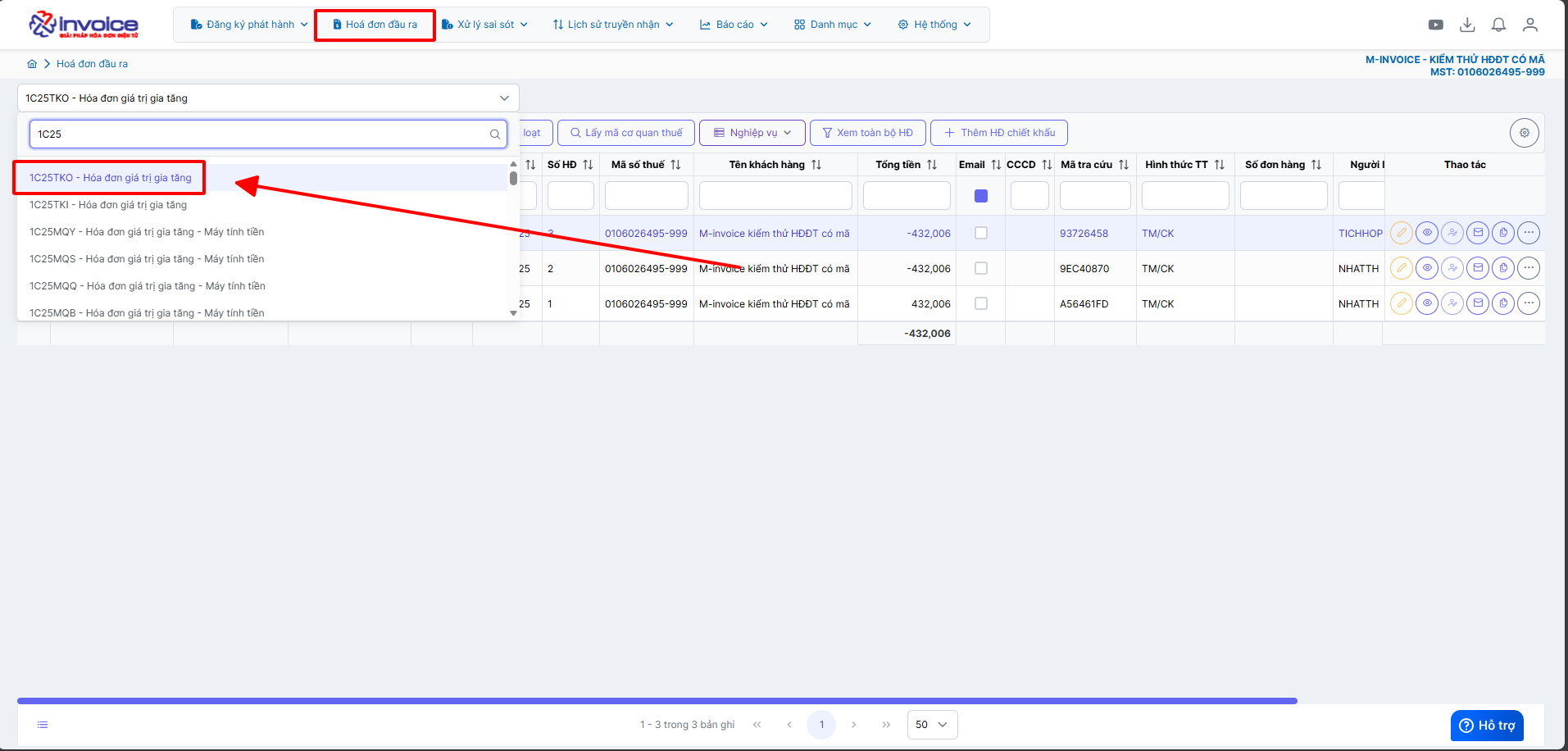This screenshot has width=1568, height=751.
Task: Click edit pencil icon for invoice 93726458
Action: click(1402, 233)
